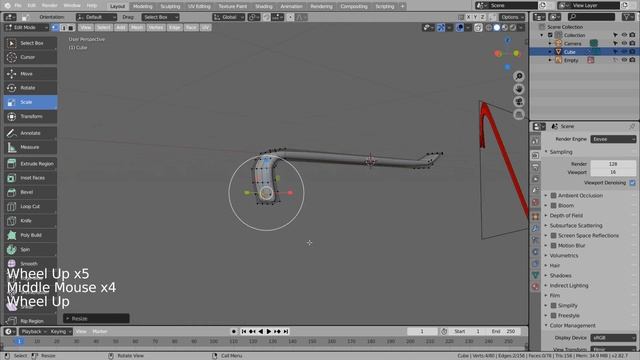Click the current frame number field
640x360 pixels.
422,331
